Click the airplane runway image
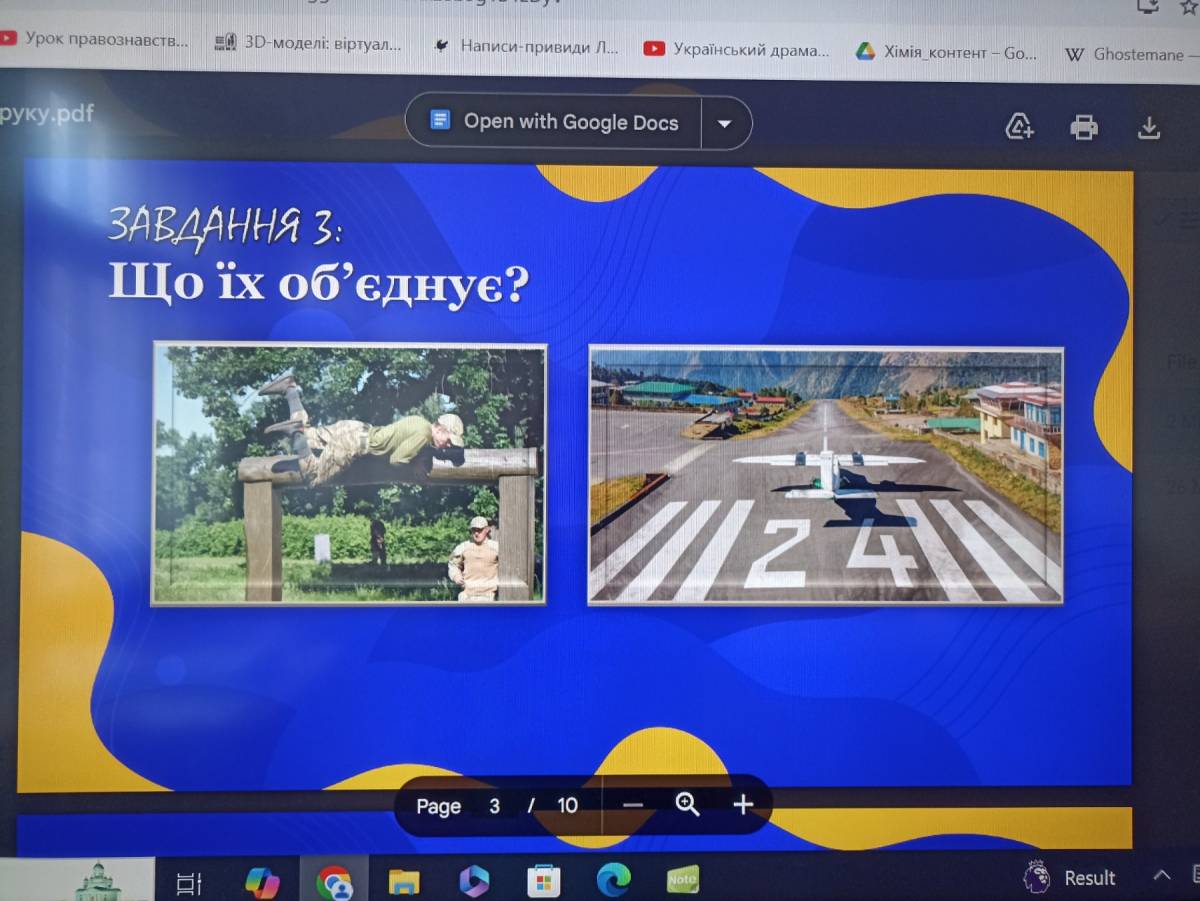The height and width of the screenshot is (901, 1200). pos(825,475)
